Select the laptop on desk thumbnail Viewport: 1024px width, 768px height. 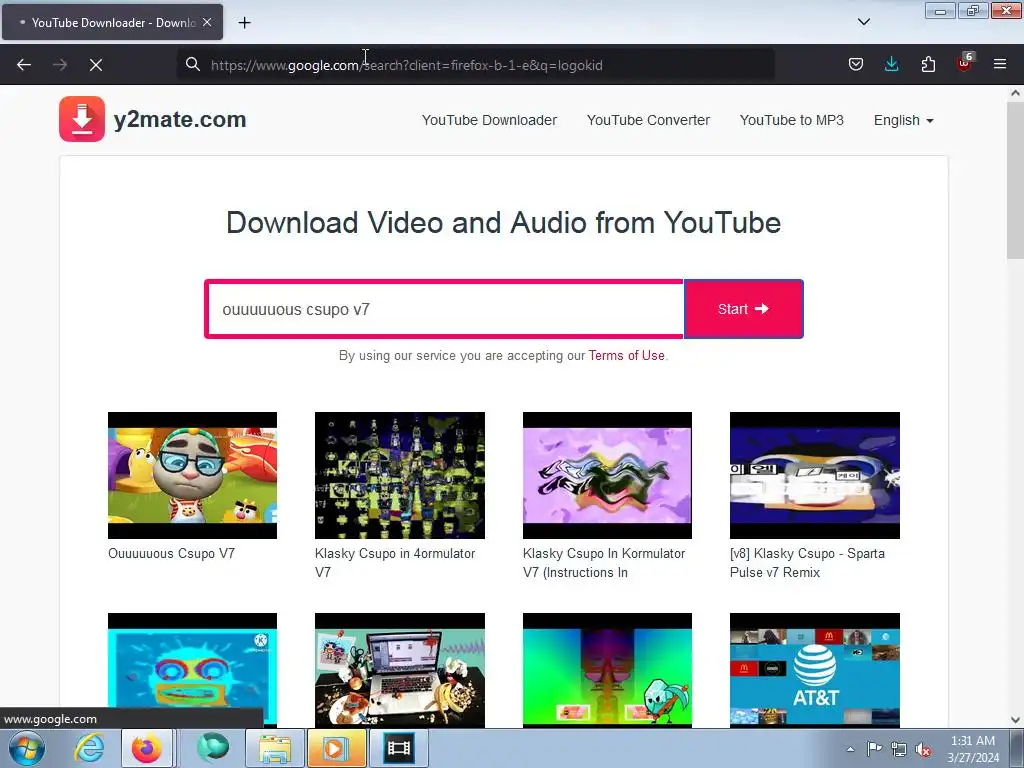coord(400,670)
